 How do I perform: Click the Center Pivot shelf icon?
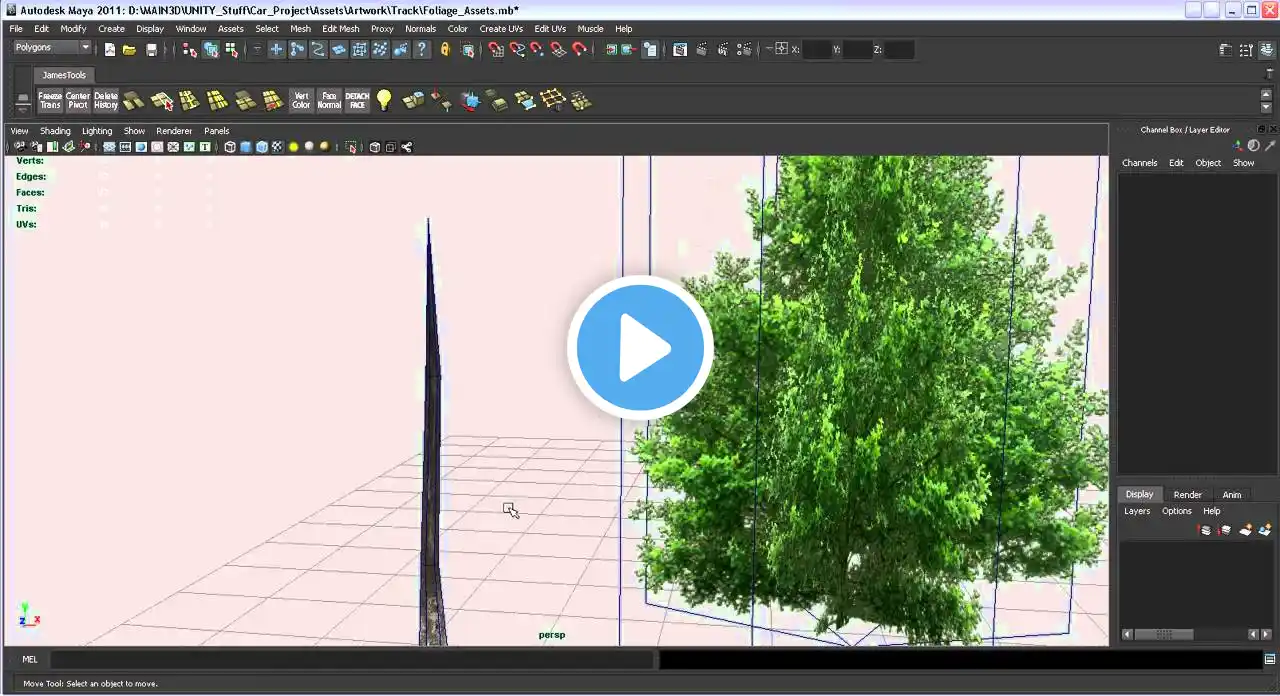[78, 100]
